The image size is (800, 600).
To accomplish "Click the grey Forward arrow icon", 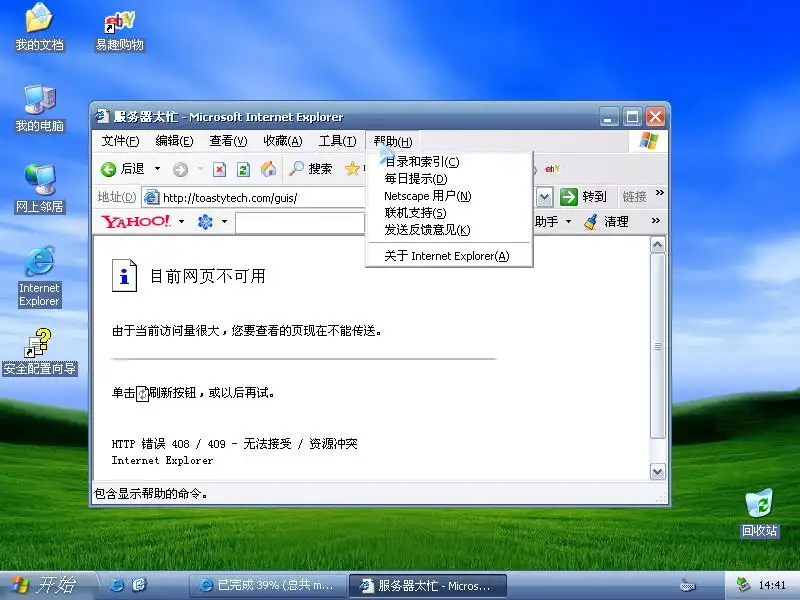I will tap(180, 169).
